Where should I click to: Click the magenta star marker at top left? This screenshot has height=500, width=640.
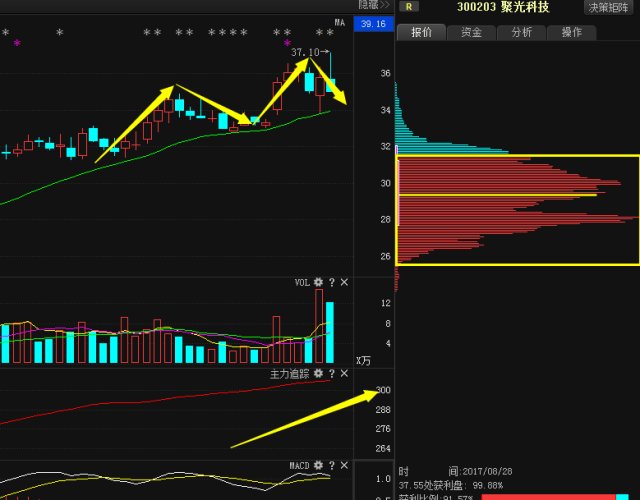pyautogui.click(x=17, y=42)
